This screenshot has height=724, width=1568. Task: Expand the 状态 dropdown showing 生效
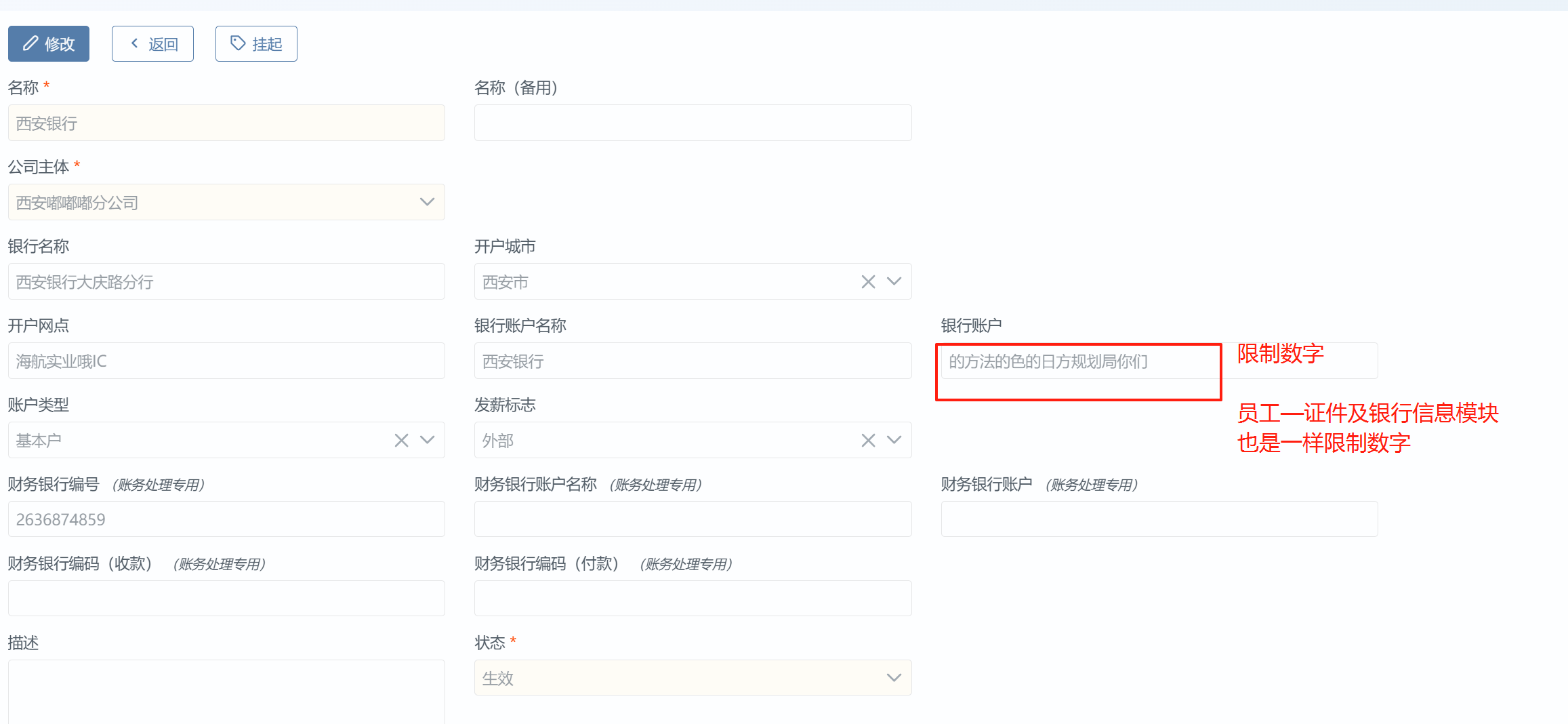click(894, 678)
